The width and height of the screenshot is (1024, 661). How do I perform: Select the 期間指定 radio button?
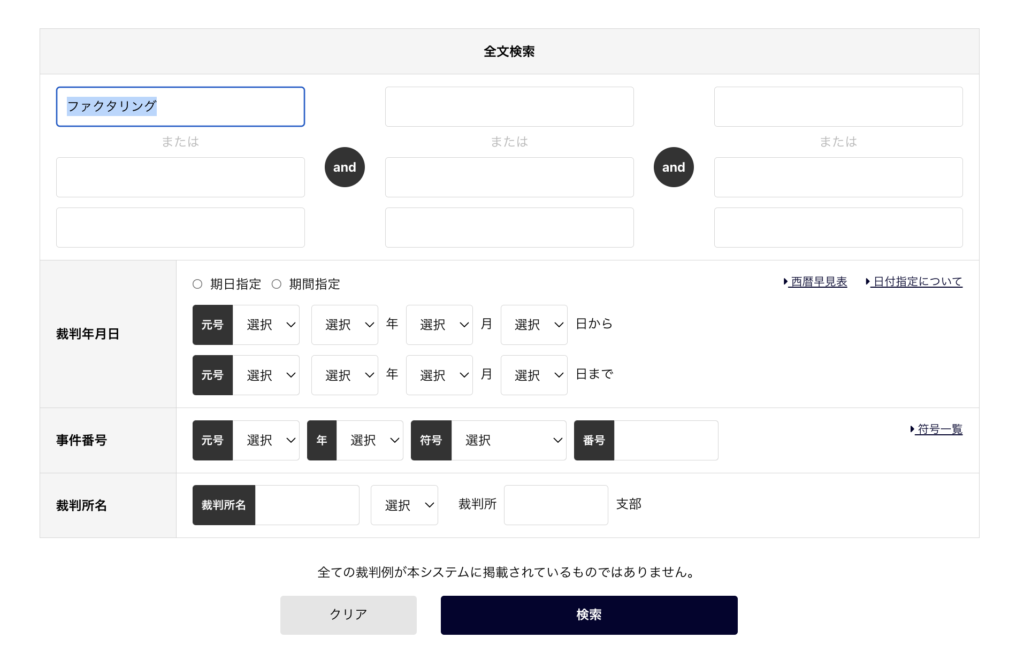276,284
